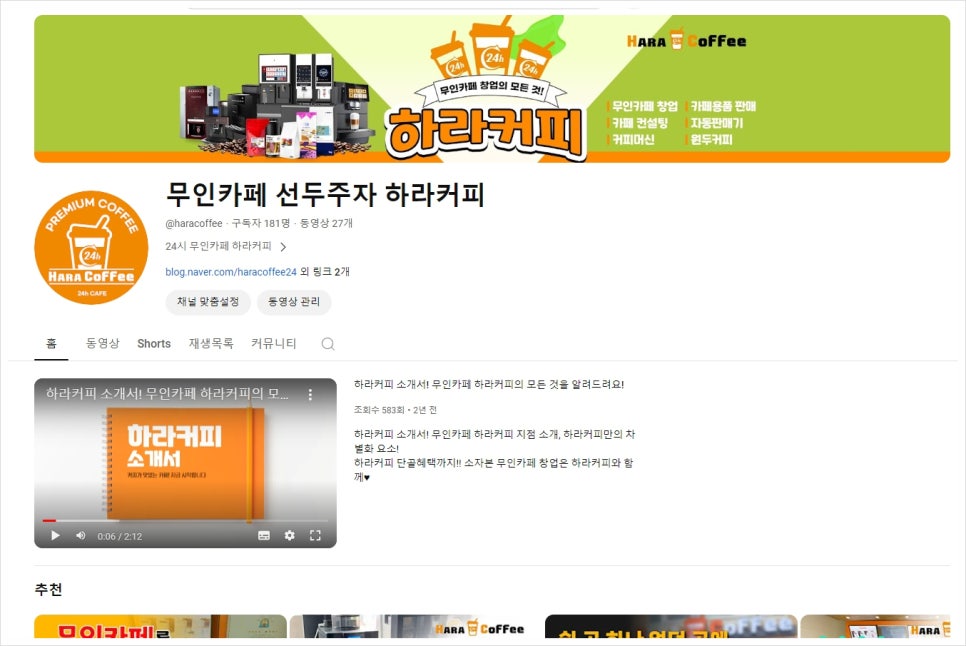Enter fullscreen on the video player

click(x=315, y=536)
